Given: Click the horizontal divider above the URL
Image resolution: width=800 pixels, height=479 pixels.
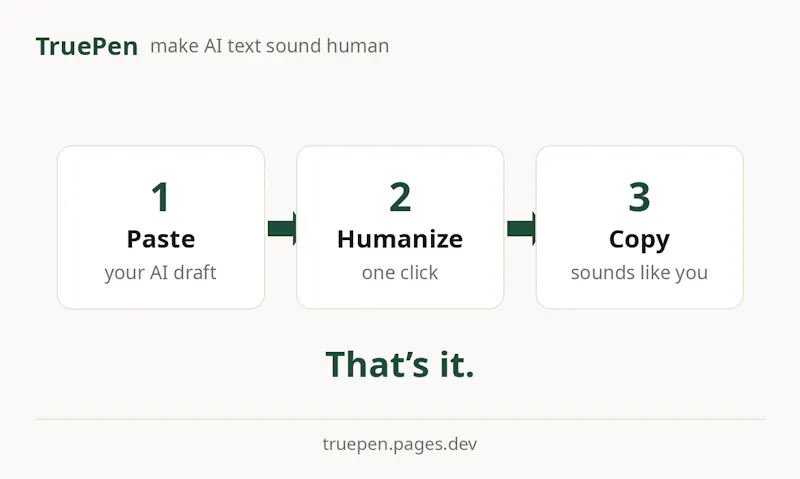Looking at the screenshot, I should click(x=401, y=419).
